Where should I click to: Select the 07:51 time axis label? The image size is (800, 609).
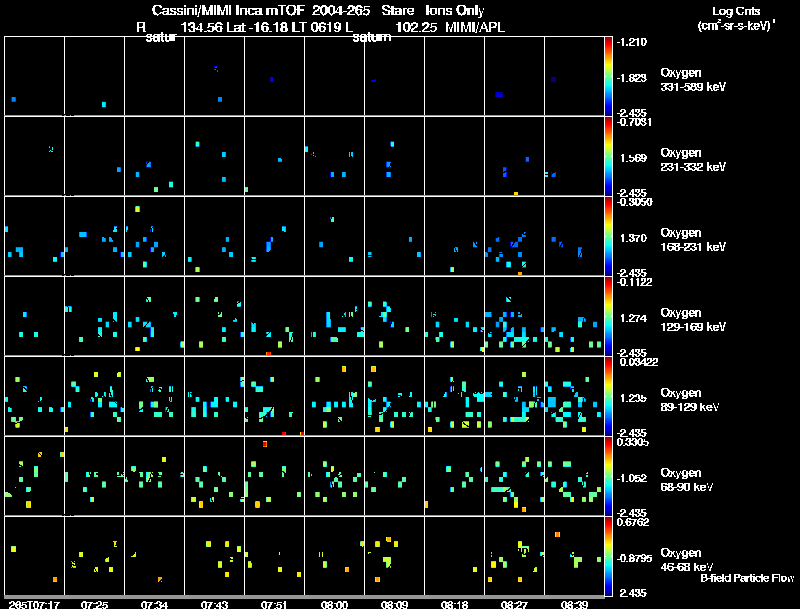tap(274, 604)
